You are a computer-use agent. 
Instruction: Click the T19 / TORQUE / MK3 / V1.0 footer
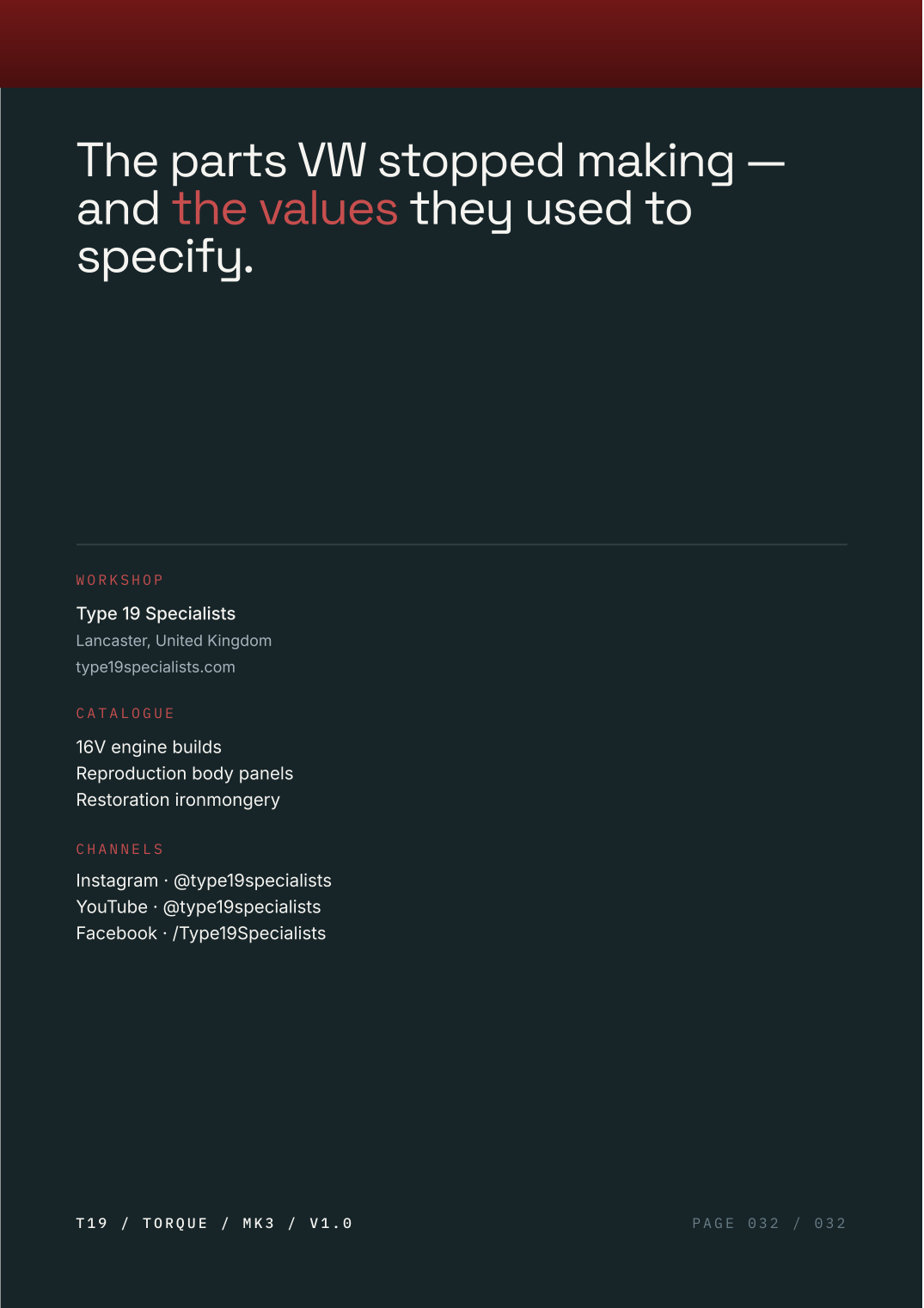(x=214, y=1224)
